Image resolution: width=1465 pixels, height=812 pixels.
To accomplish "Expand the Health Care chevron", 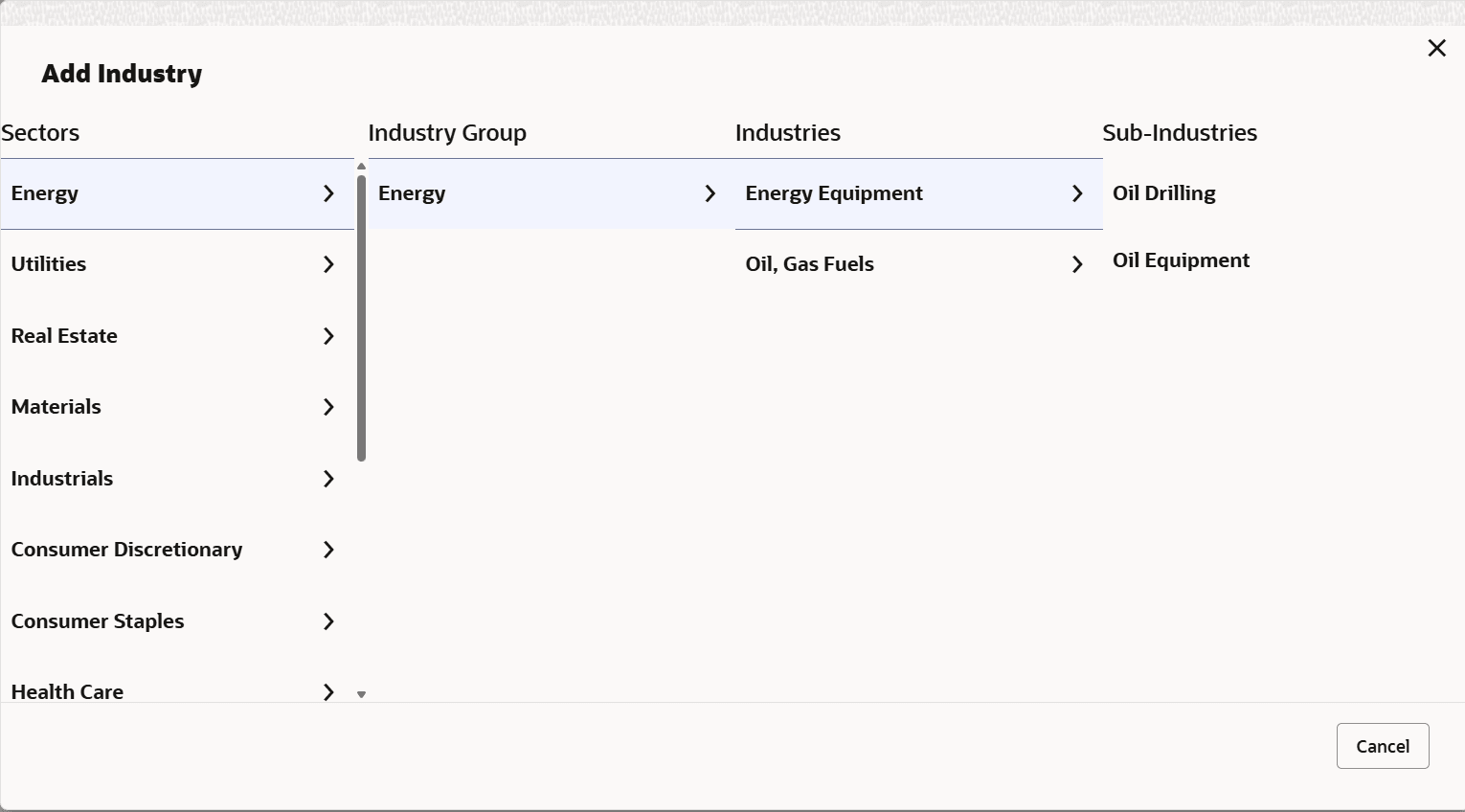I will pyautogui.click(x=328, y=691).
